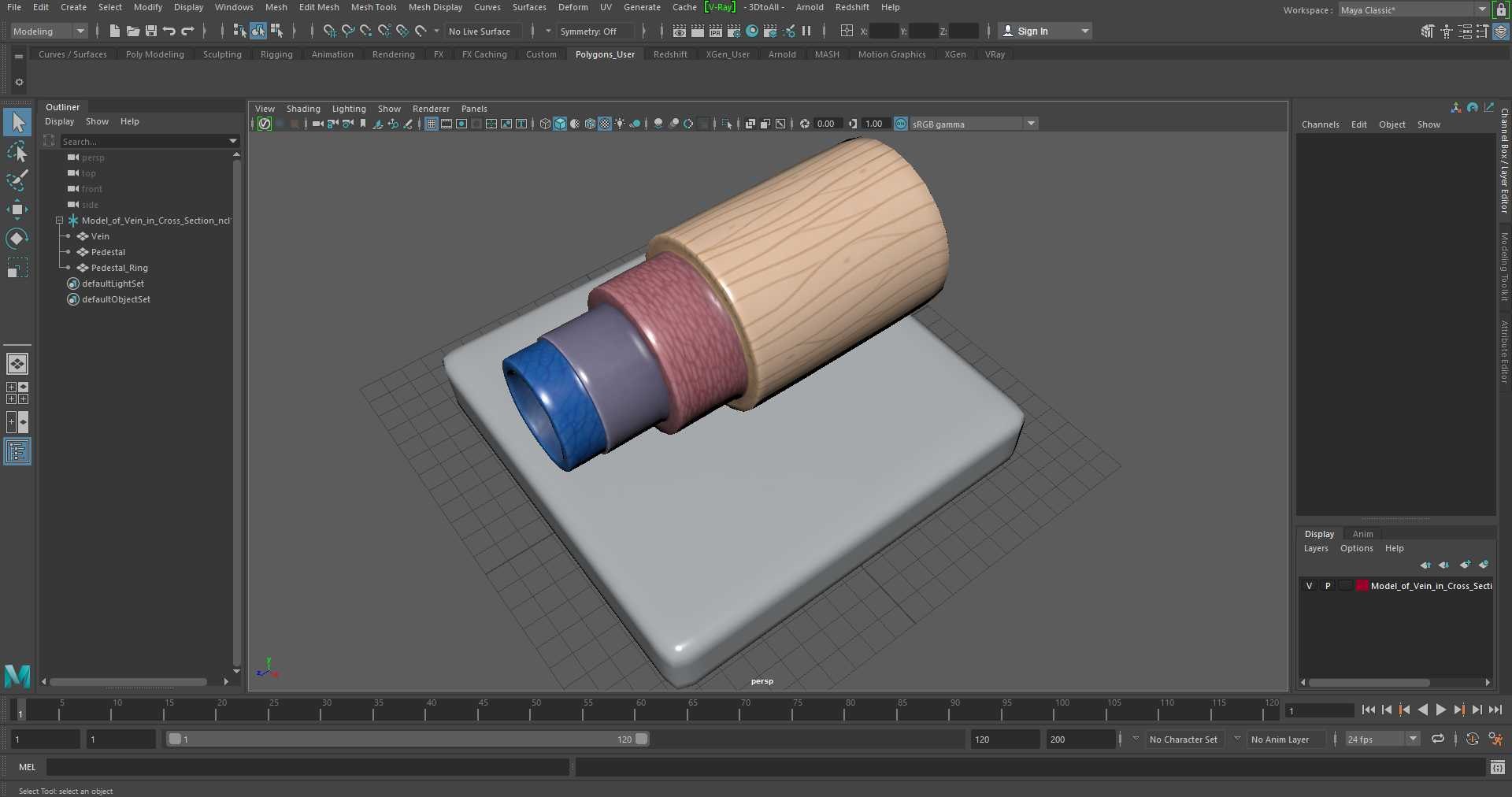Image resolution: width=1512 pixels, height=797 pixels.
Task: Create new layer icon in Layer Editor
Action: (x=1465, y=565)
